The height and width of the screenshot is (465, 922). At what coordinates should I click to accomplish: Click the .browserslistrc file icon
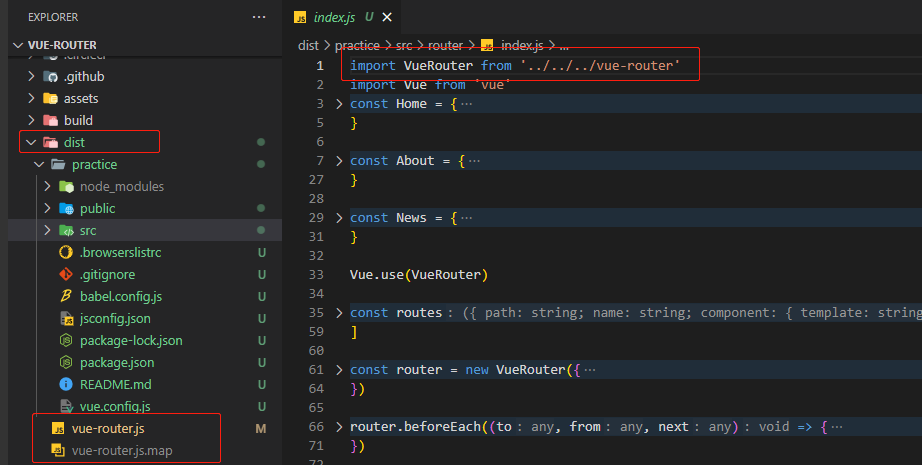(x=67, y=252)
